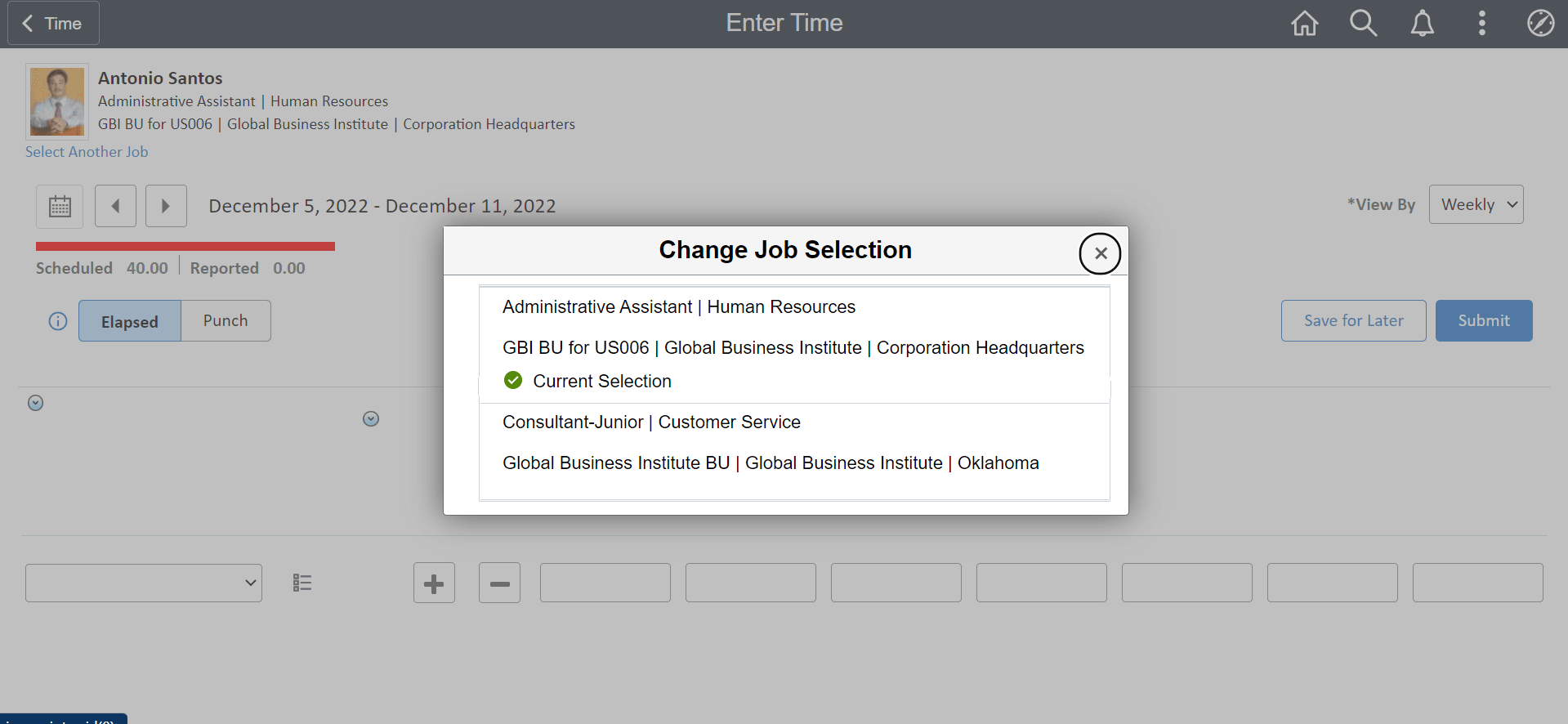Add a new time row with plus
The image size is (1568, 724).
(434, 583)
